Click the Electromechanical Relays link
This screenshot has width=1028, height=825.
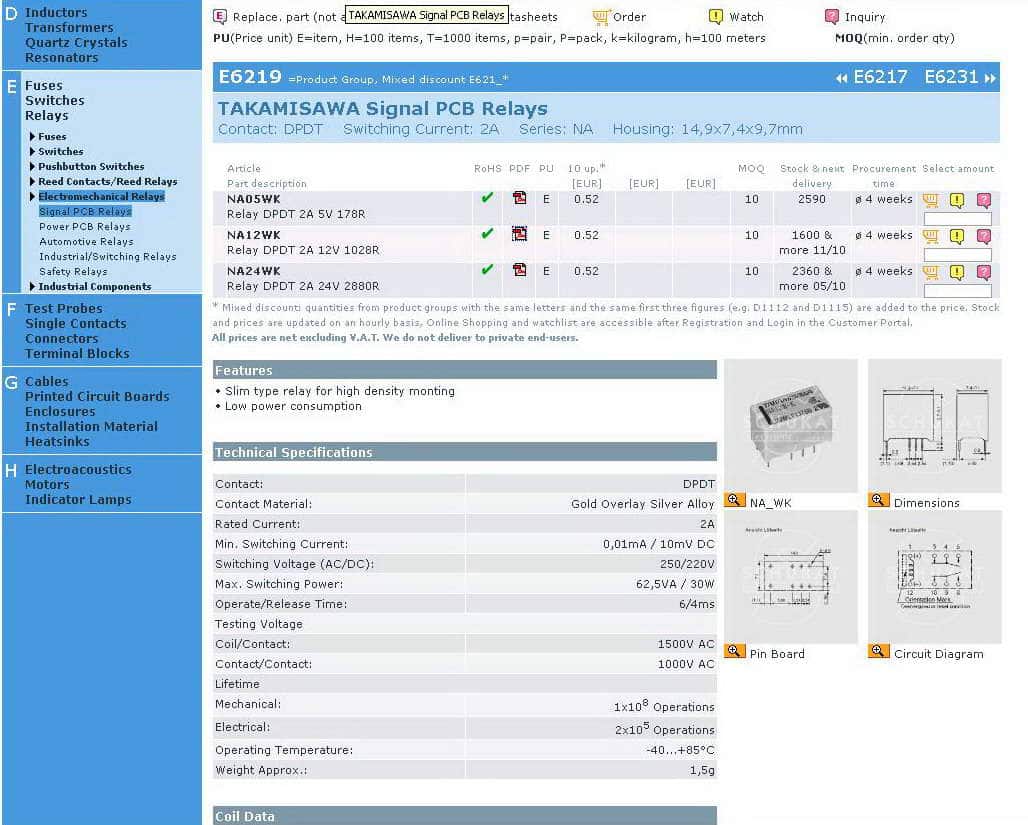tap(101, 196)
